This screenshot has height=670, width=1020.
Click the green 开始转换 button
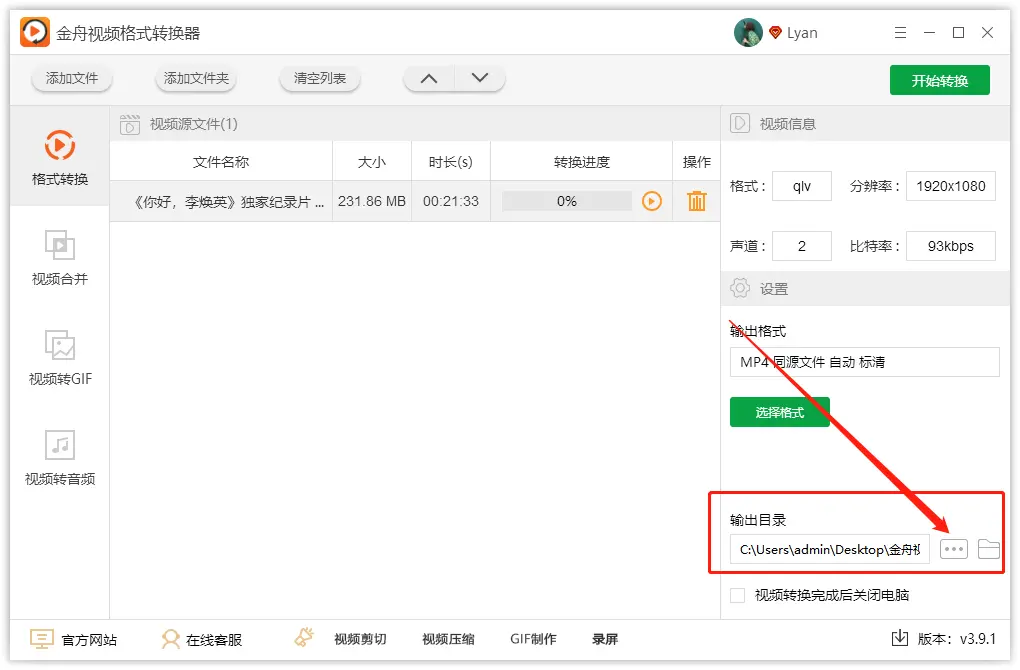[x=939, y=80]
